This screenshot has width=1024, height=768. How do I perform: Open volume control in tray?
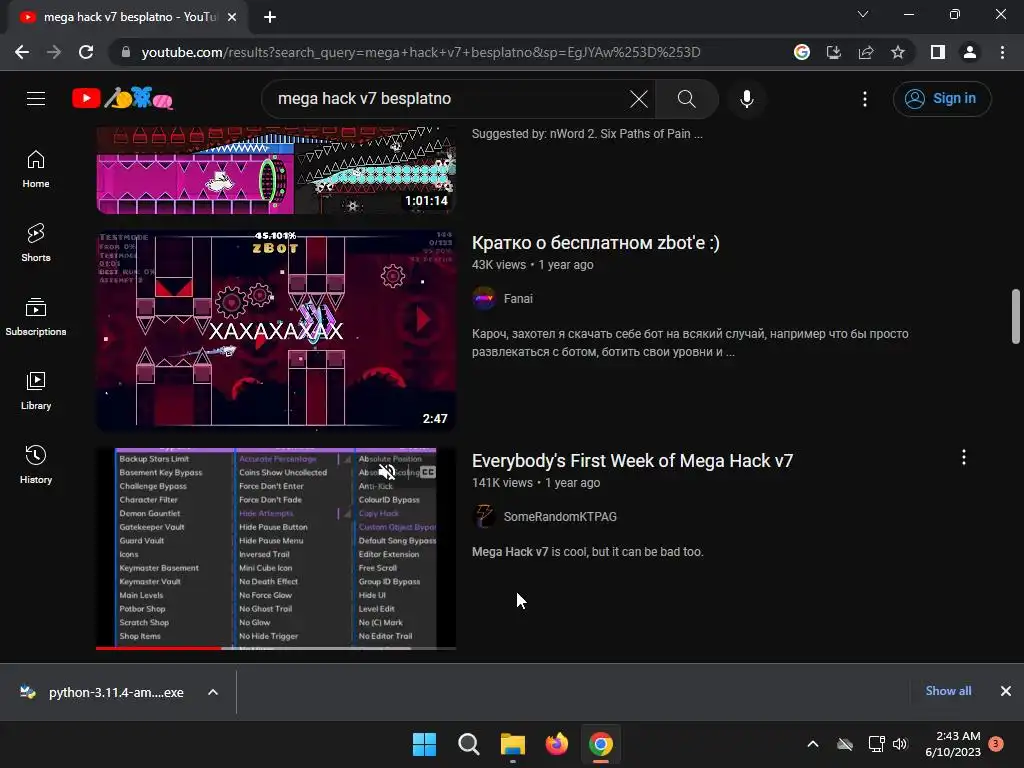(900, 744)
